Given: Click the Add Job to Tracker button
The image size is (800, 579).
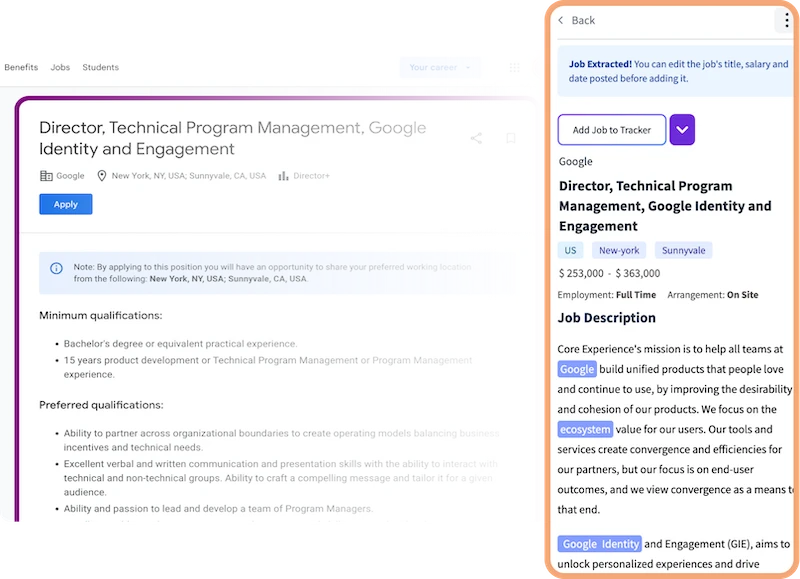Looking at the screenshot, I should 612,130.
